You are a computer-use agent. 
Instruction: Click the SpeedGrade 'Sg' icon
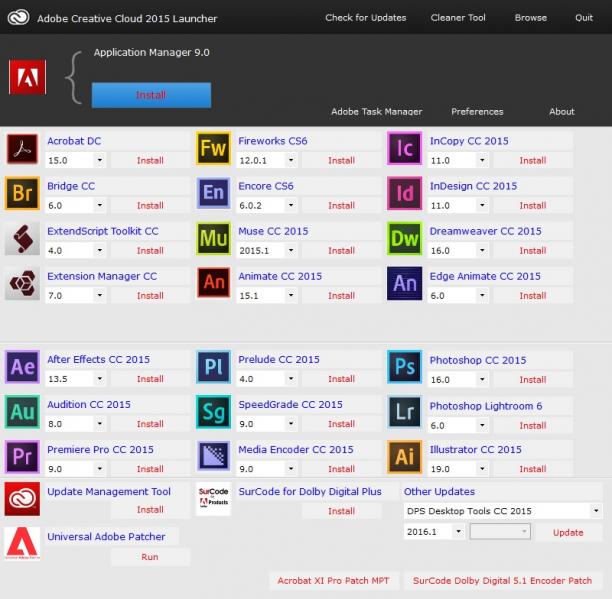[213, 412]
